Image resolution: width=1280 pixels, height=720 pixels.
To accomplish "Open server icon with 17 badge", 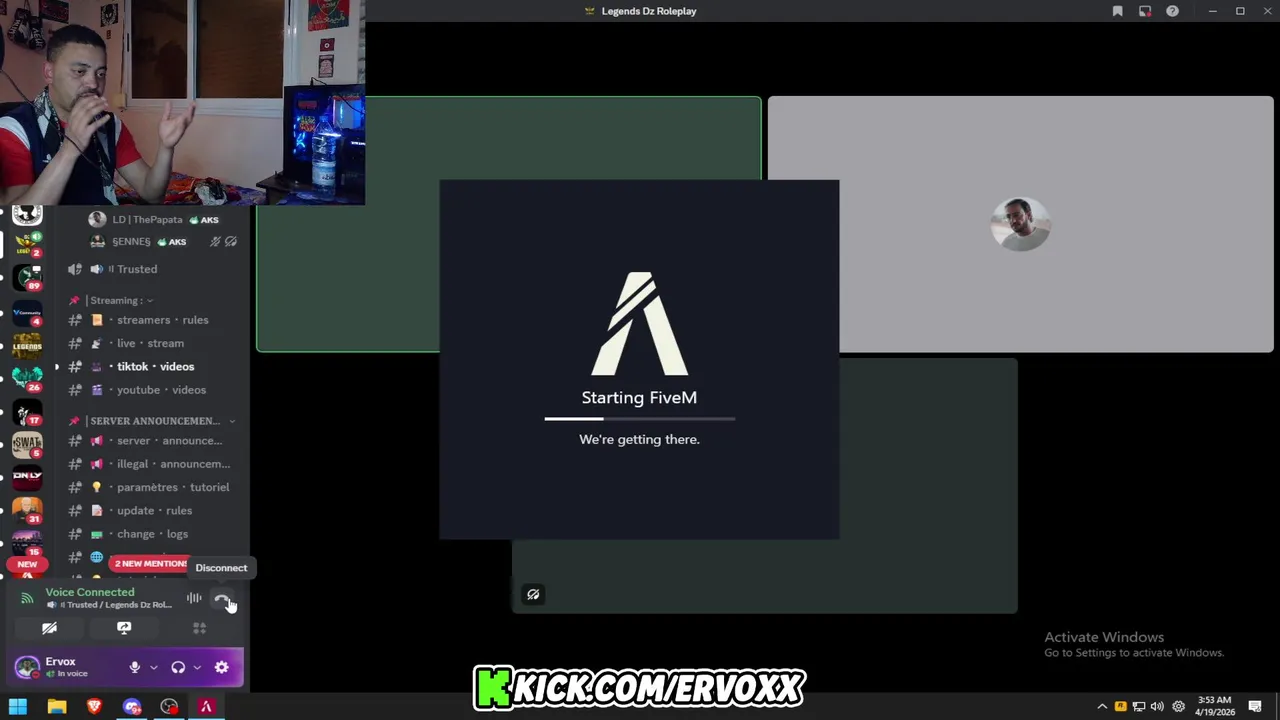I will pyautogui.click(x=27, y=412).
